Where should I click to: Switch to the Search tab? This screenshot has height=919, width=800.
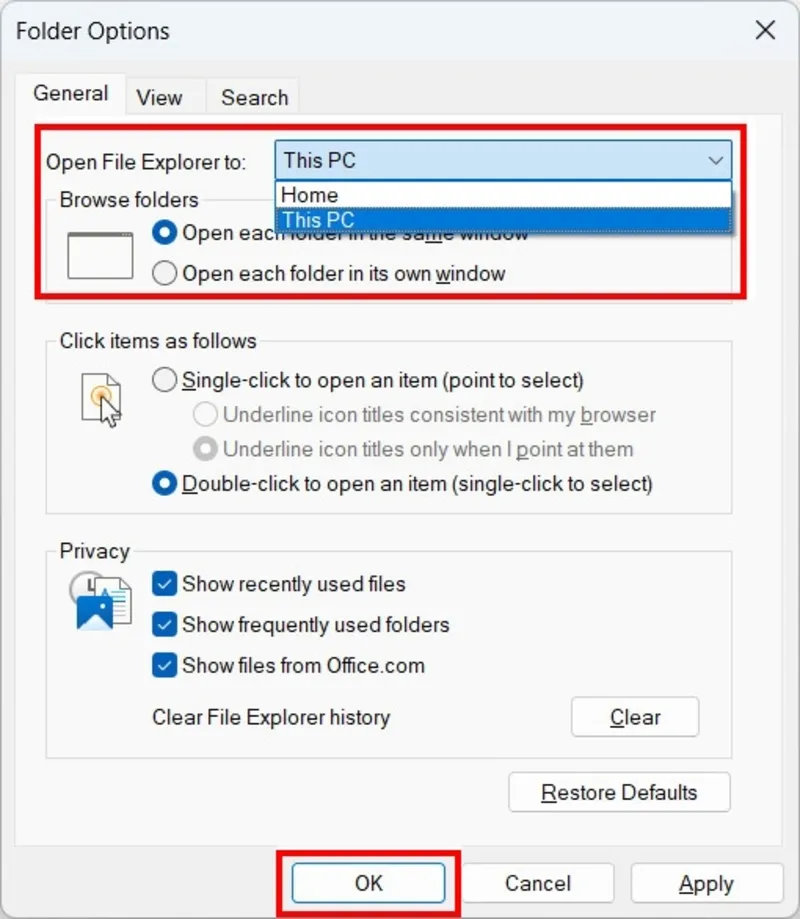point(254,97)
